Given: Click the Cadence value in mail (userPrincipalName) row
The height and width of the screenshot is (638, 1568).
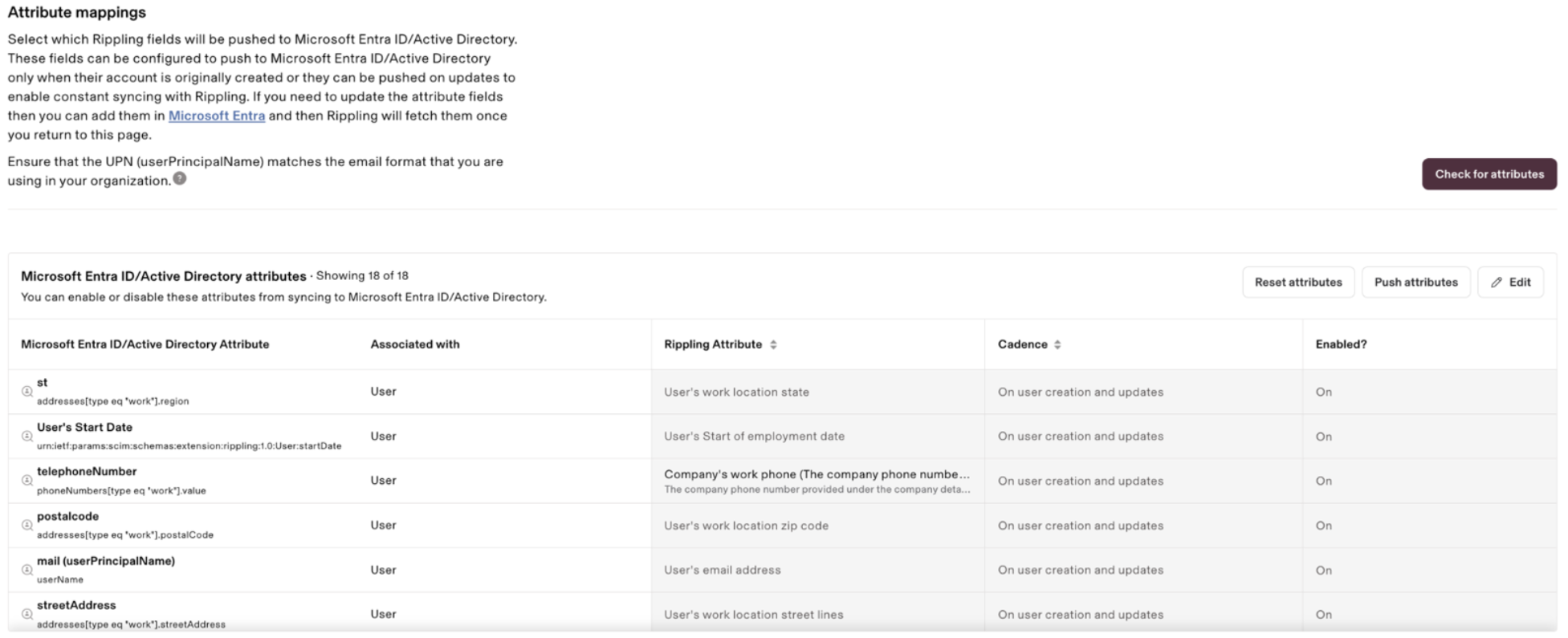Looking at the screenshot, I should click(1080, 571).
